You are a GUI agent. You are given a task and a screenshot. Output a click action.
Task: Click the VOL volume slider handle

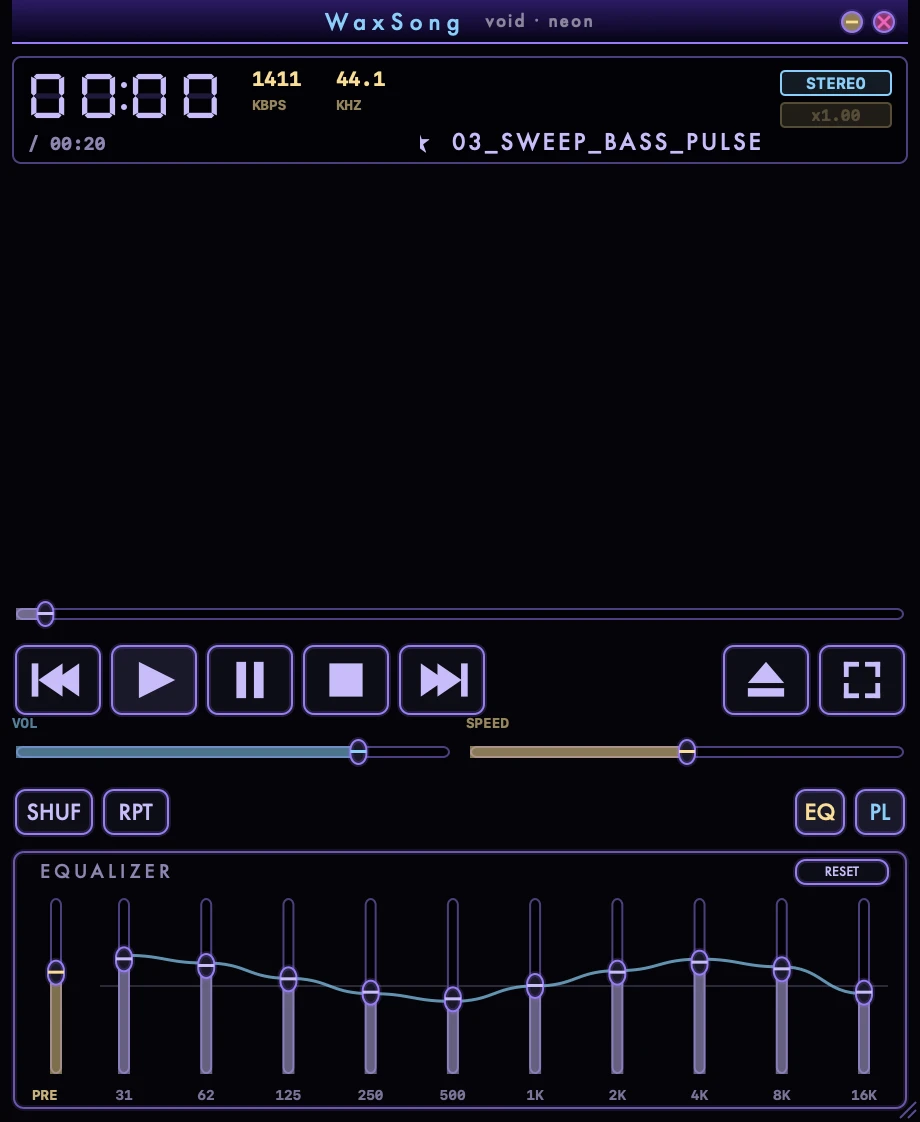click(x=358, y=752)
